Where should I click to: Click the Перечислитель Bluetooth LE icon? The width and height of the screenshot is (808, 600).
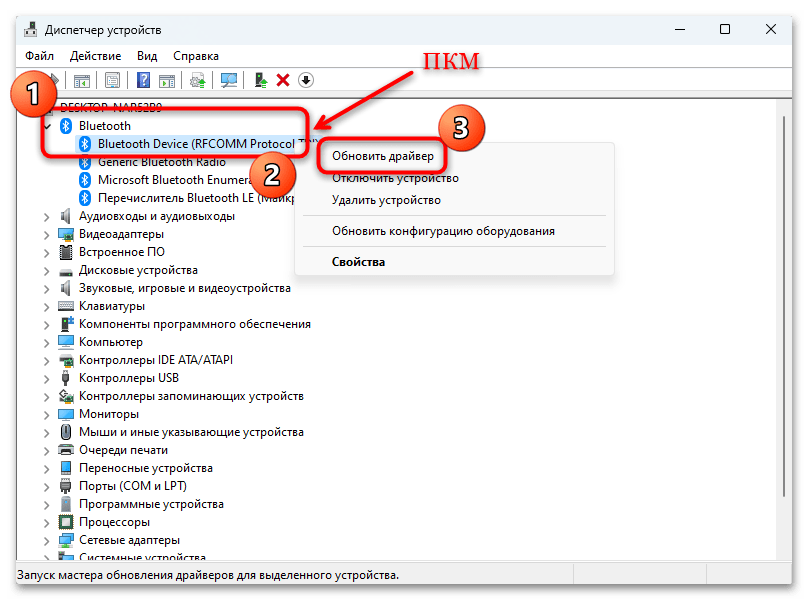tap(85, 198)
